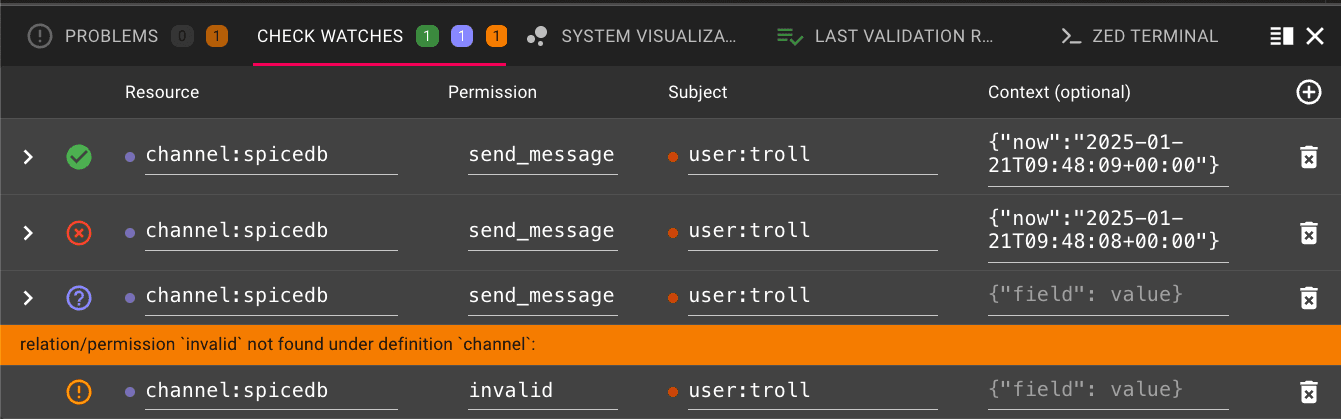Image resolution: width=1341 pixels, height=419 pixels.
Task: Open the Last Validation Run tab
Action: tap(903, 36)
